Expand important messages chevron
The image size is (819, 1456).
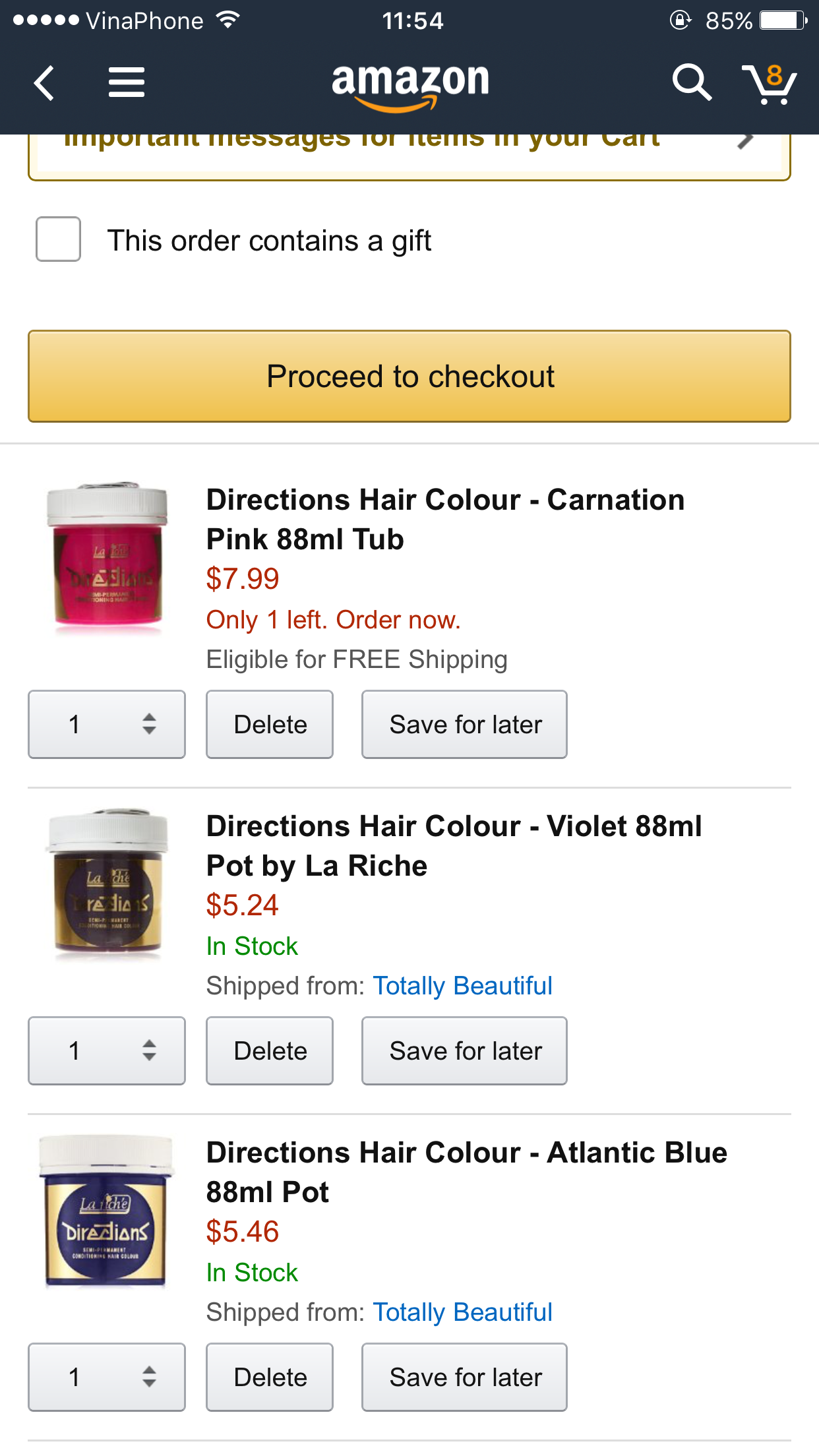(745, 141)
